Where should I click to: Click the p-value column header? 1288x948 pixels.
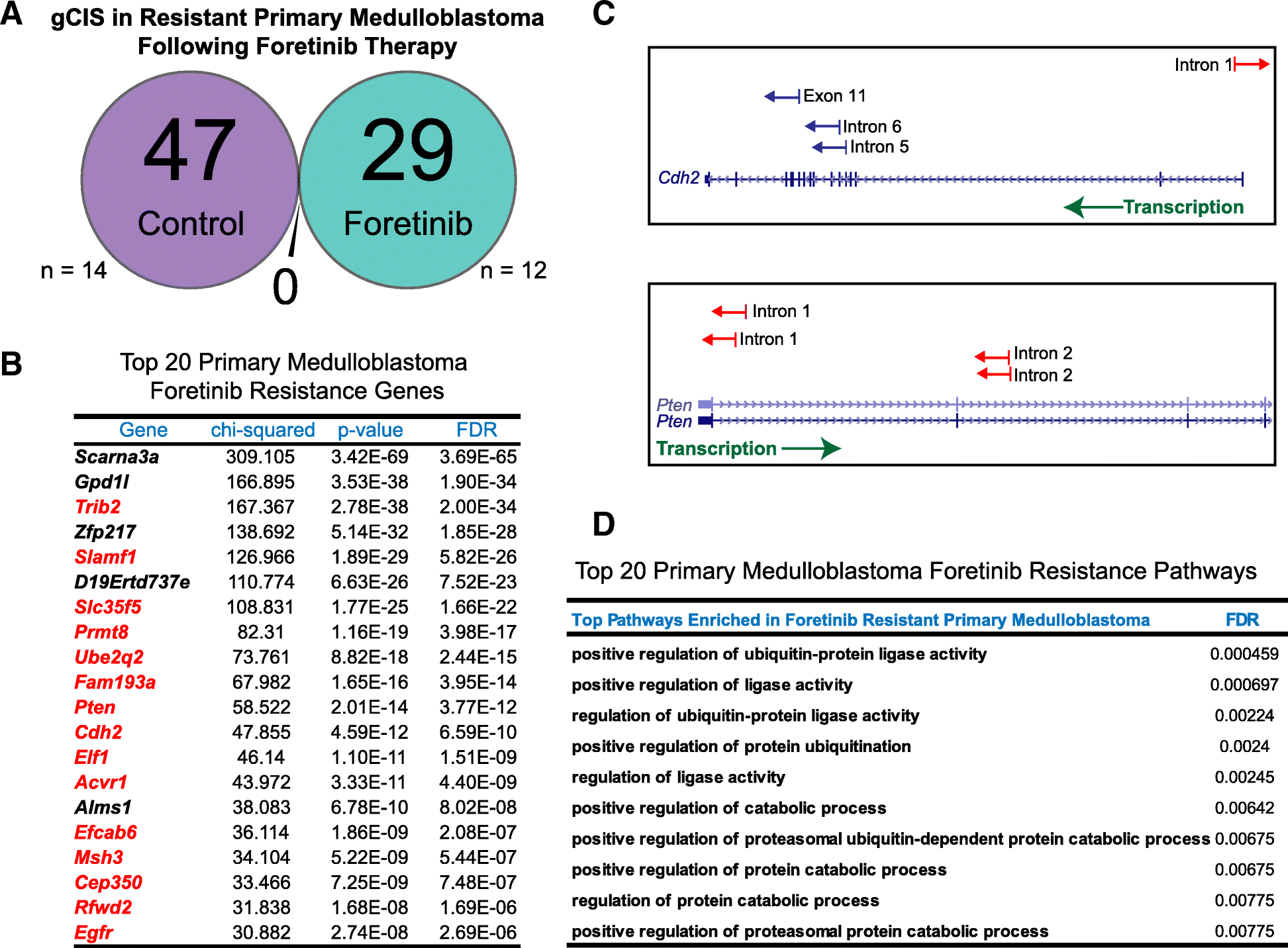[370, 430]
